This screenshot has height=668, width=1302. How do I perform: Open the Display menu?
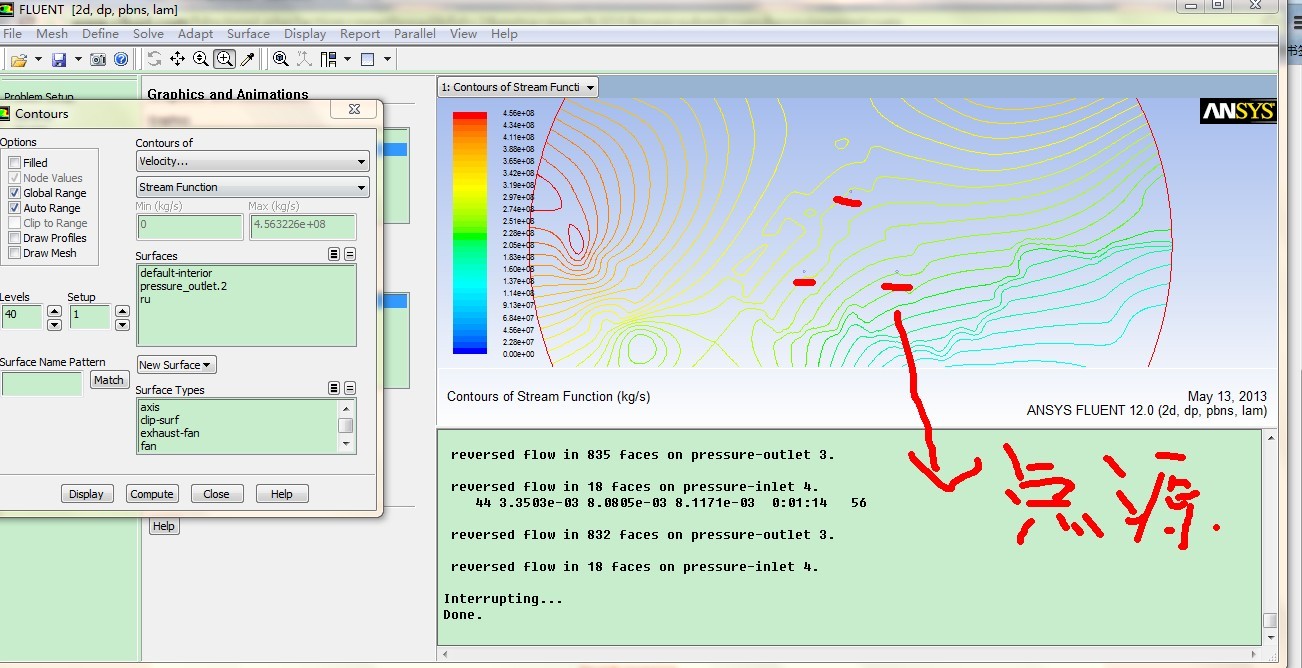(x=305, y=34)
